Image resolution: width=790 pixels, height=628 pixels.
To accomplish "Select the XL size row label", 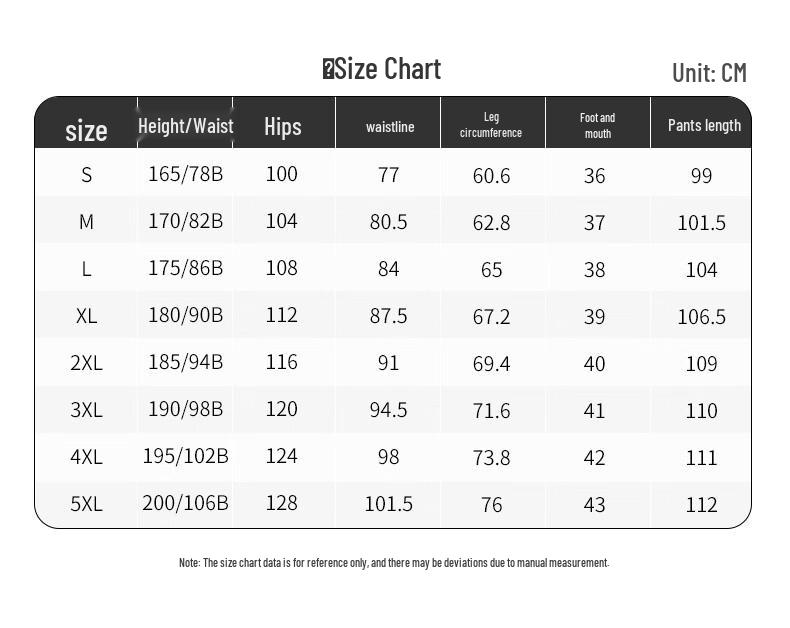I will click(x=87, y=316).
